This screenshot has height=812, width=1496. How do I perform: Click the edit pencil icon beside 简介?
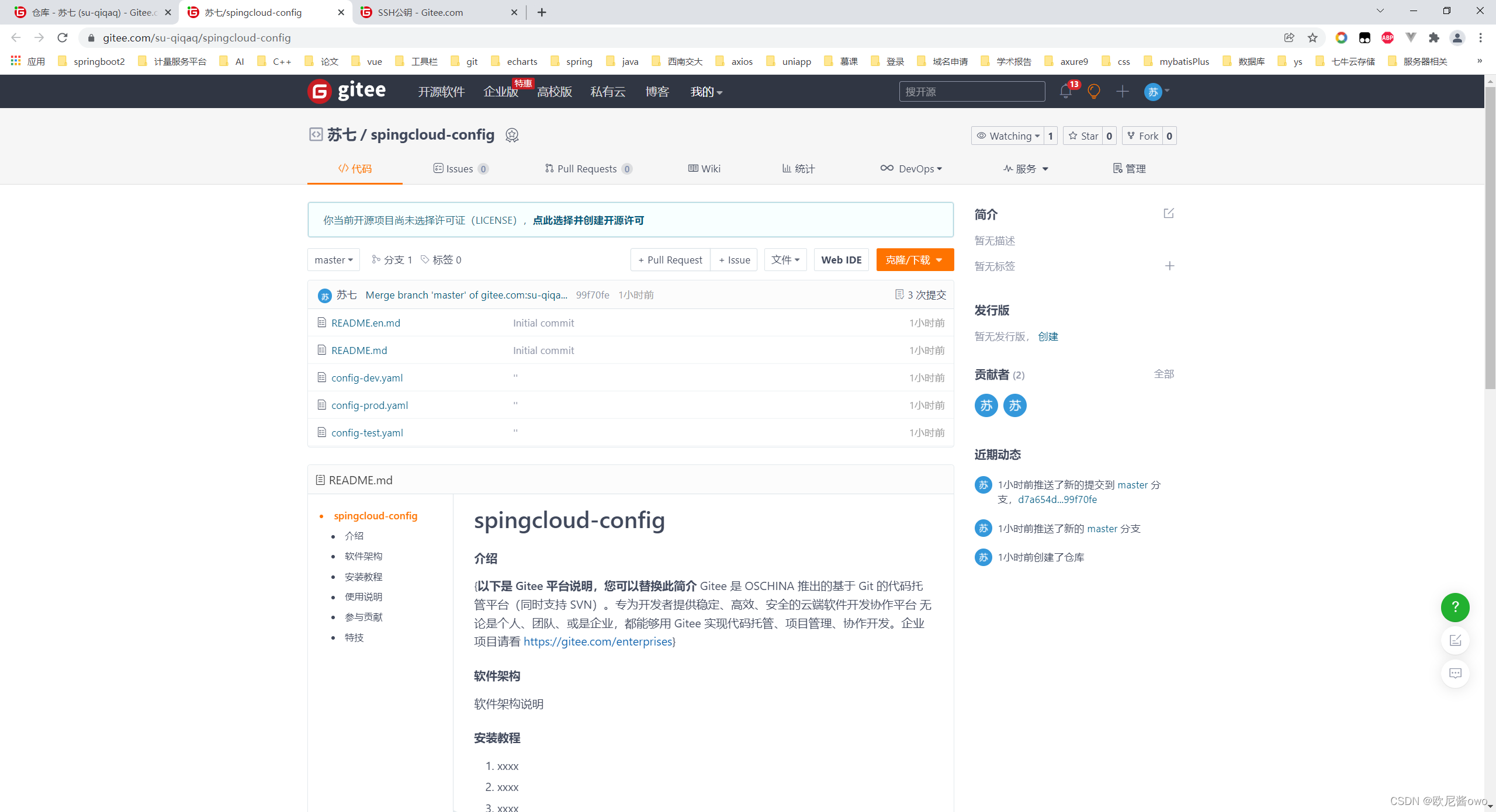coord(1168,214)
